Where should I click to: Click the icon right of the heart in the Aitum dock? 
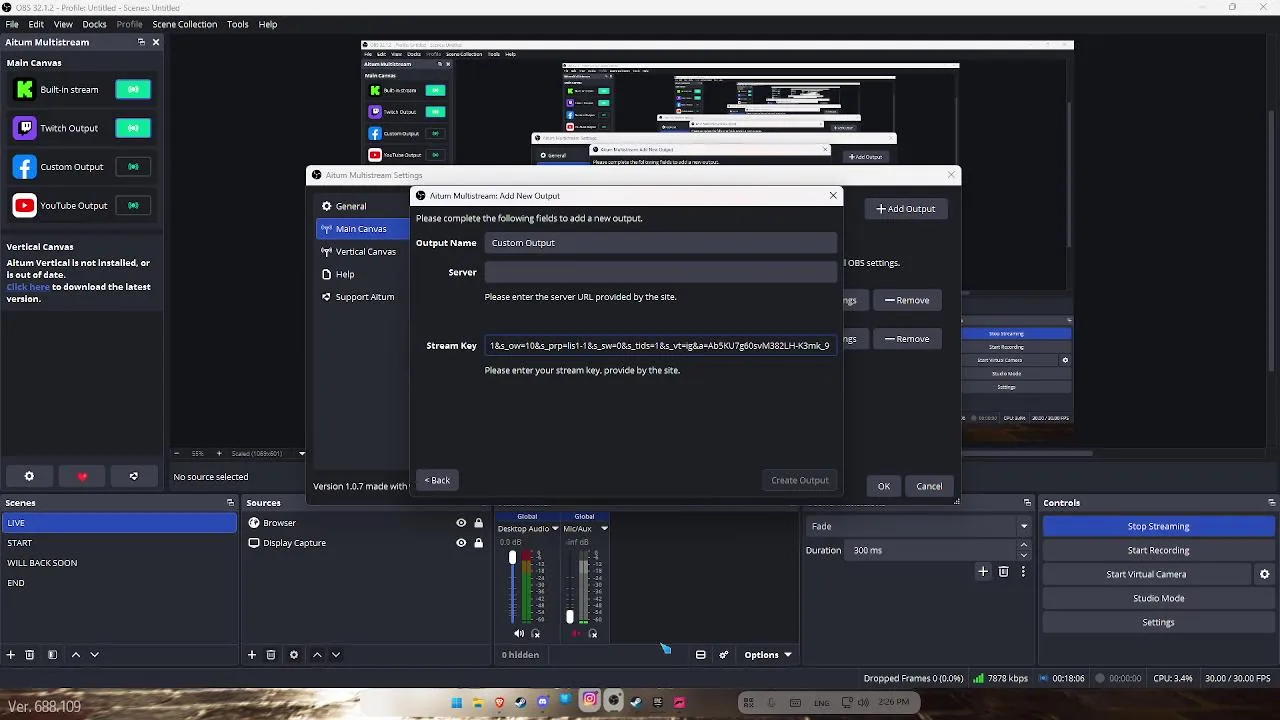pos(133,477)
